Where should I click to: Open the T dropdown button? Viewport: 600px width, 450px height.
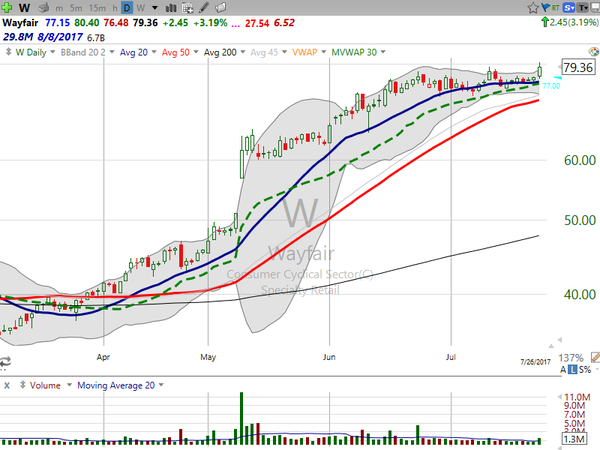pos(583,7)
